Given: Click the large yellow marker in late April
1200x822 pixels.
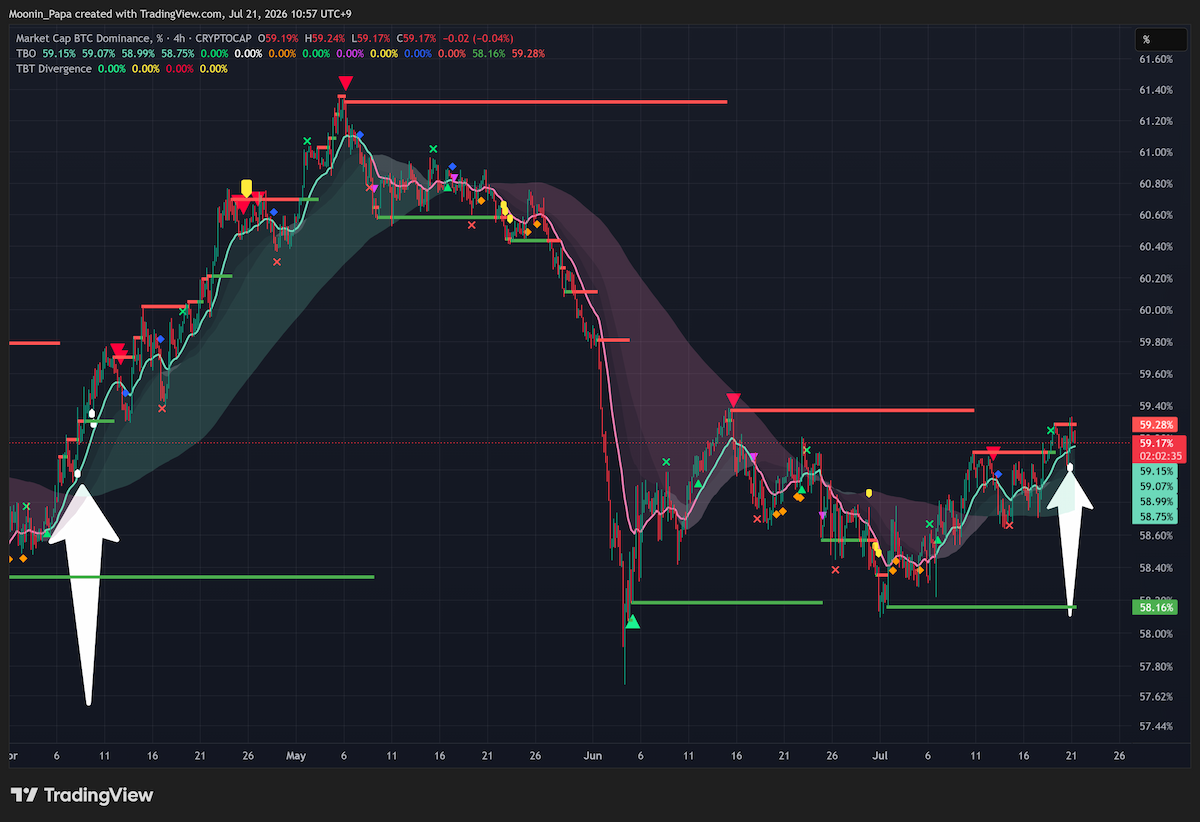Looking at the screenshot, I should (246, 188).
